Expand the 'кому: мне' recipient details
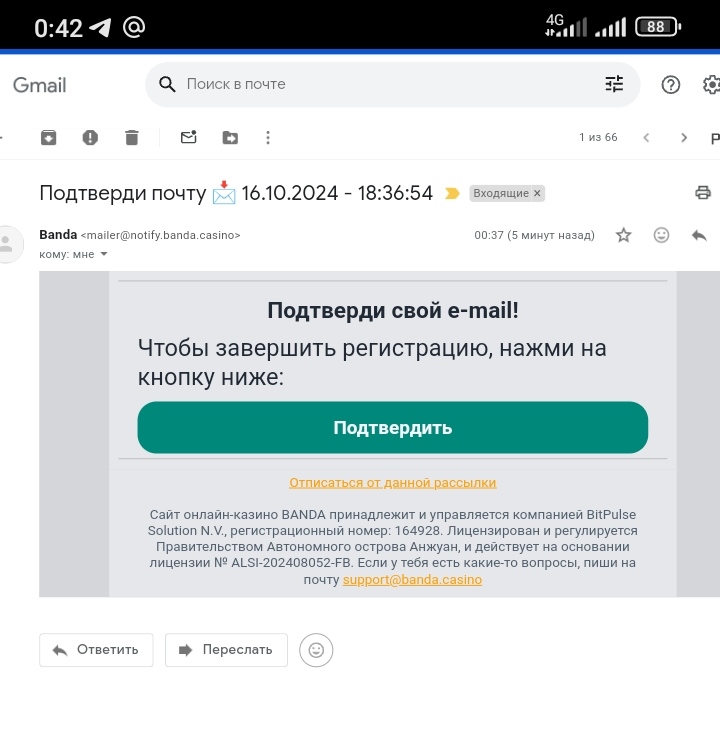The height and width of the screenshot is (740, 720). (x=104, y=254)
